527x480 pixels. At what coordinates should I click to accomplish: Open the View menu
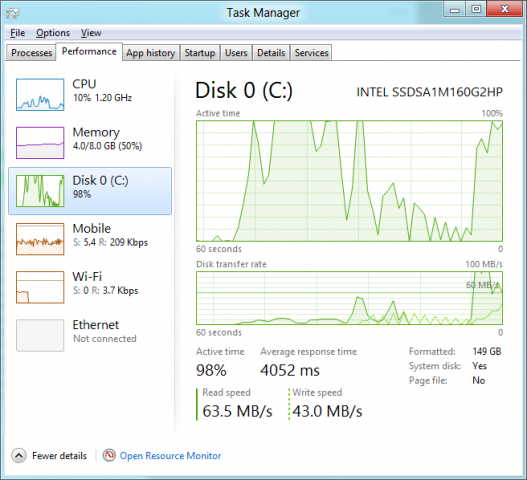point(91,33)
